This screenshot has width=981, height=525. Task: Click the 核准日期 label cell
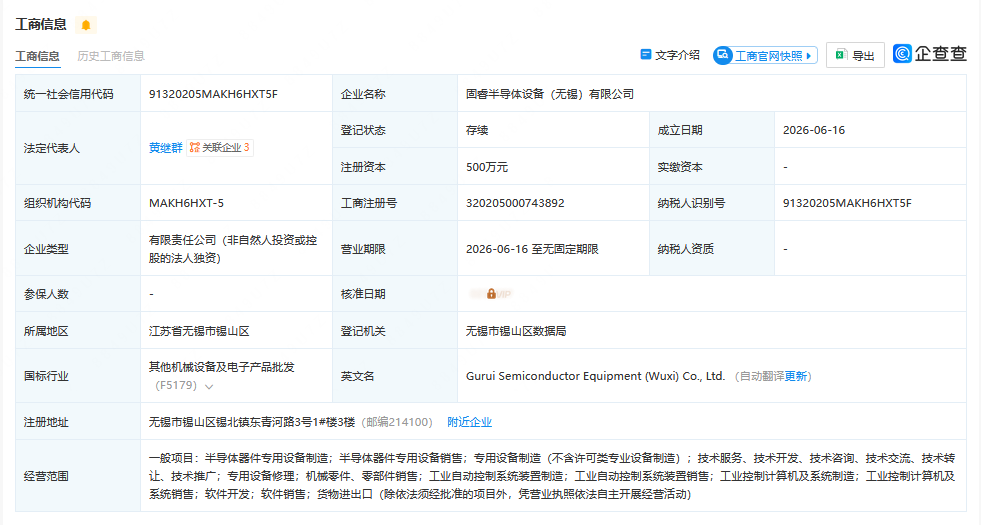click(x=395, y=294)
